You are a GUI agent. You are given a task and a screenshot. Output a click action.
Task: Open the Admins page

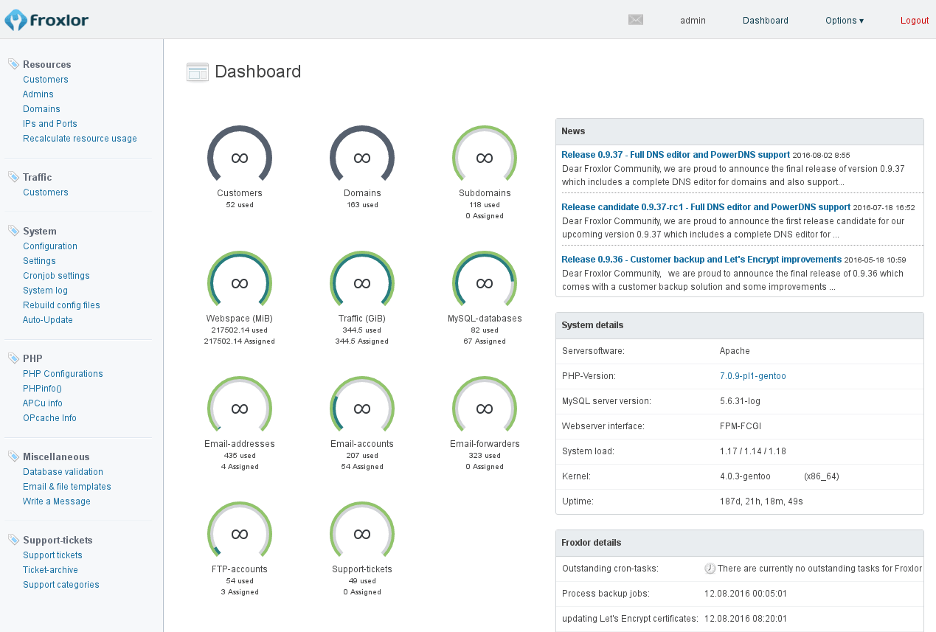pyautogui.click(x=38, y=94)
